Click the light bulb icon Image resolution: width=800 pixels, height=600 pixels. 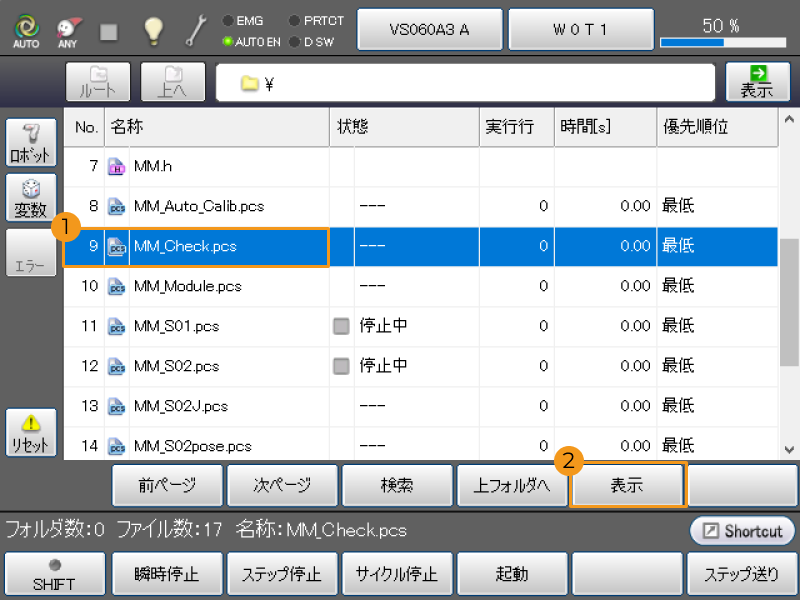152,32
